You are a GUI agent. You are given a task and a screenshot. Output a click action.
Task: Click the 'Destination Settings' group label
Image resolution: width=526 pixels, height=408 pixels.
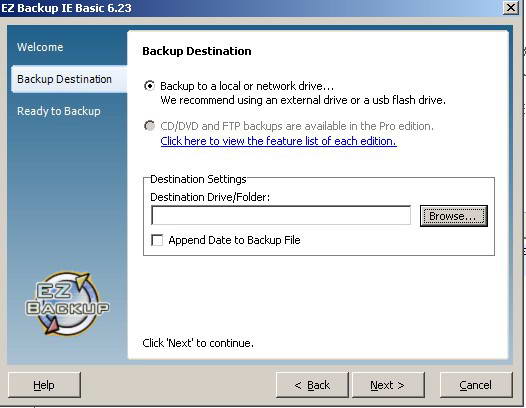(198, 179)
